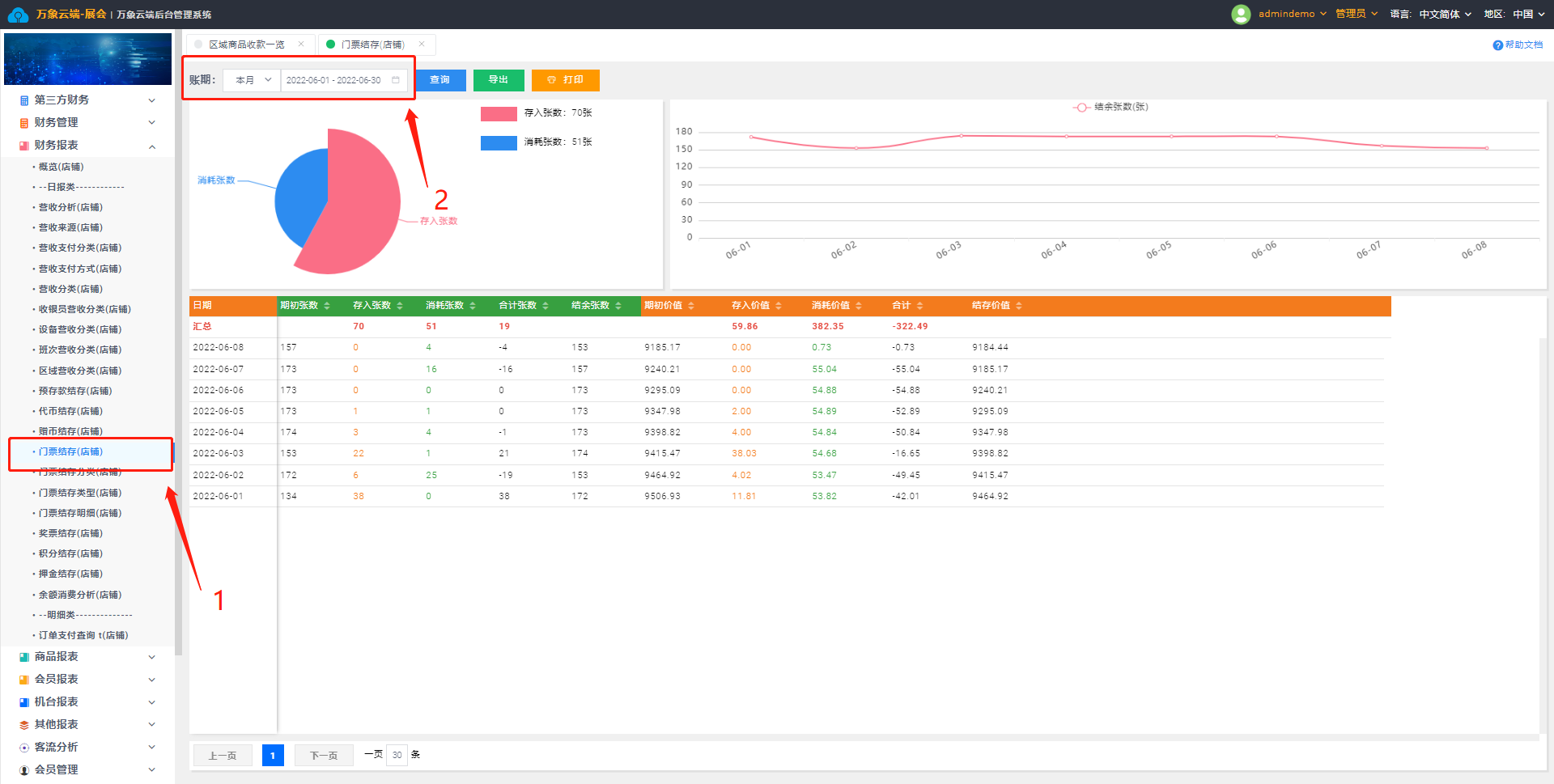Click the 2022-06-03 table row date
This screenshot has height=784, width=1554.
219,454
